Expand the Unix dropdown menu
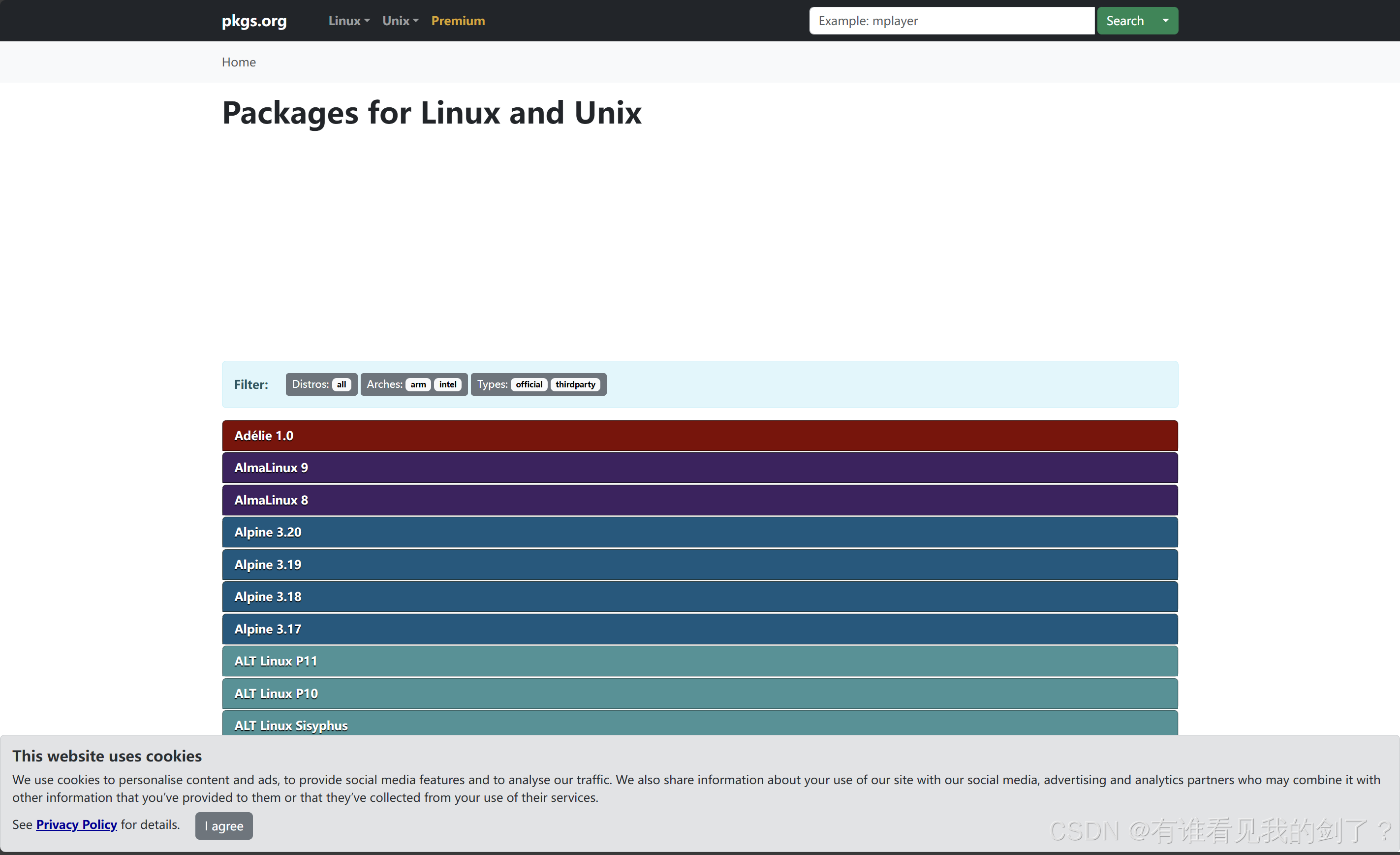Image resolution: width=1400 pixels, height=855 pixels. click(400, 21)
